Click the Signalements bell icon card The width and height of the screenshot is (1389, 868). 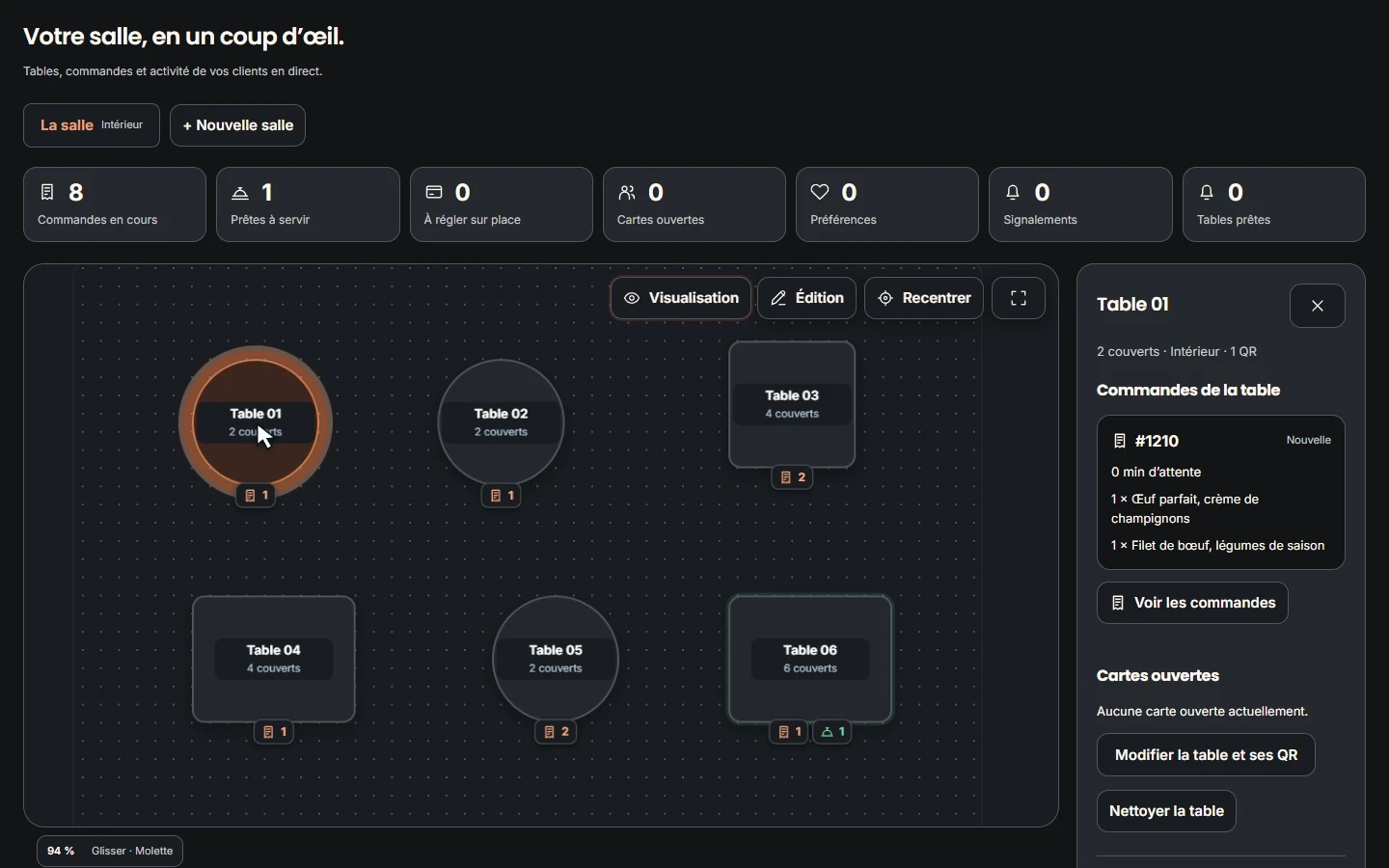coord(1081,204)
